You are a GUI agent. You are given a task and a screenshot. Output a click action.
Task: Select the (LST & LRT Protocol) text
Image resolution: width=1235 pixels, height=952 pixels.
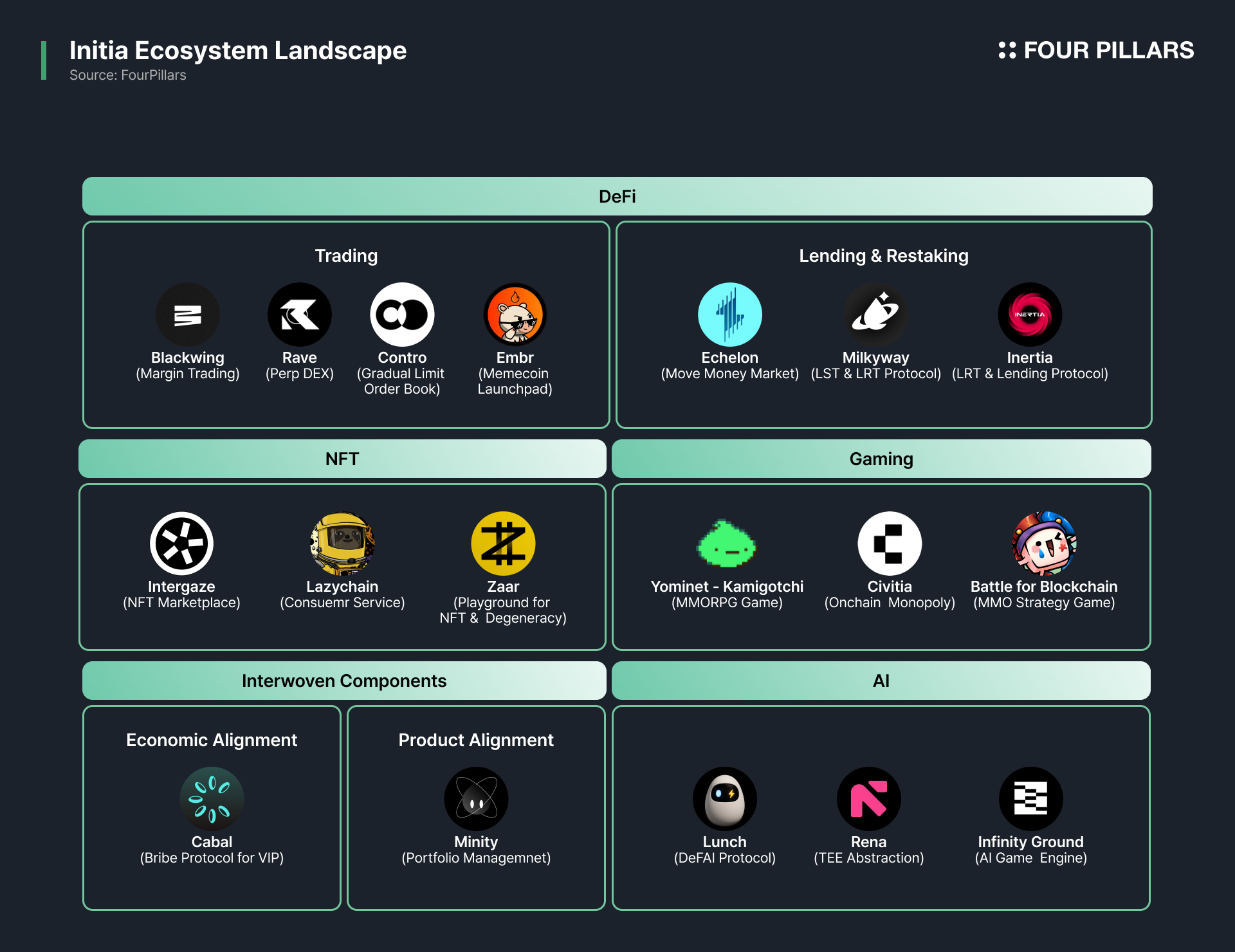pyautogui.click(x=876, y=374)
